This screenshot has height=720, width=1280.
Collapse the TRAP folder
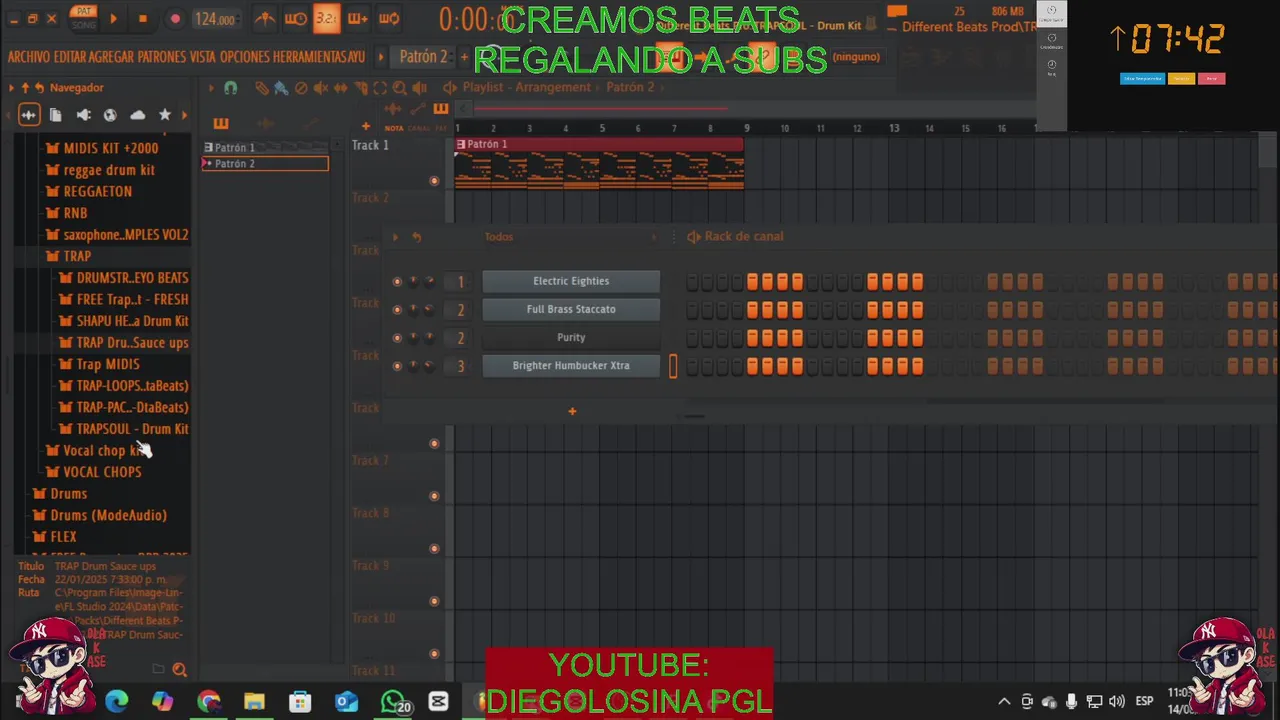tap(68, 256)
